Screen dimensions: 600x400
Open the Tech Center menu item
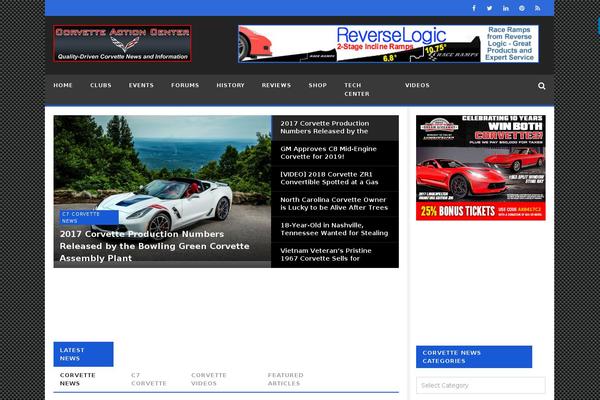coord(357,90)
